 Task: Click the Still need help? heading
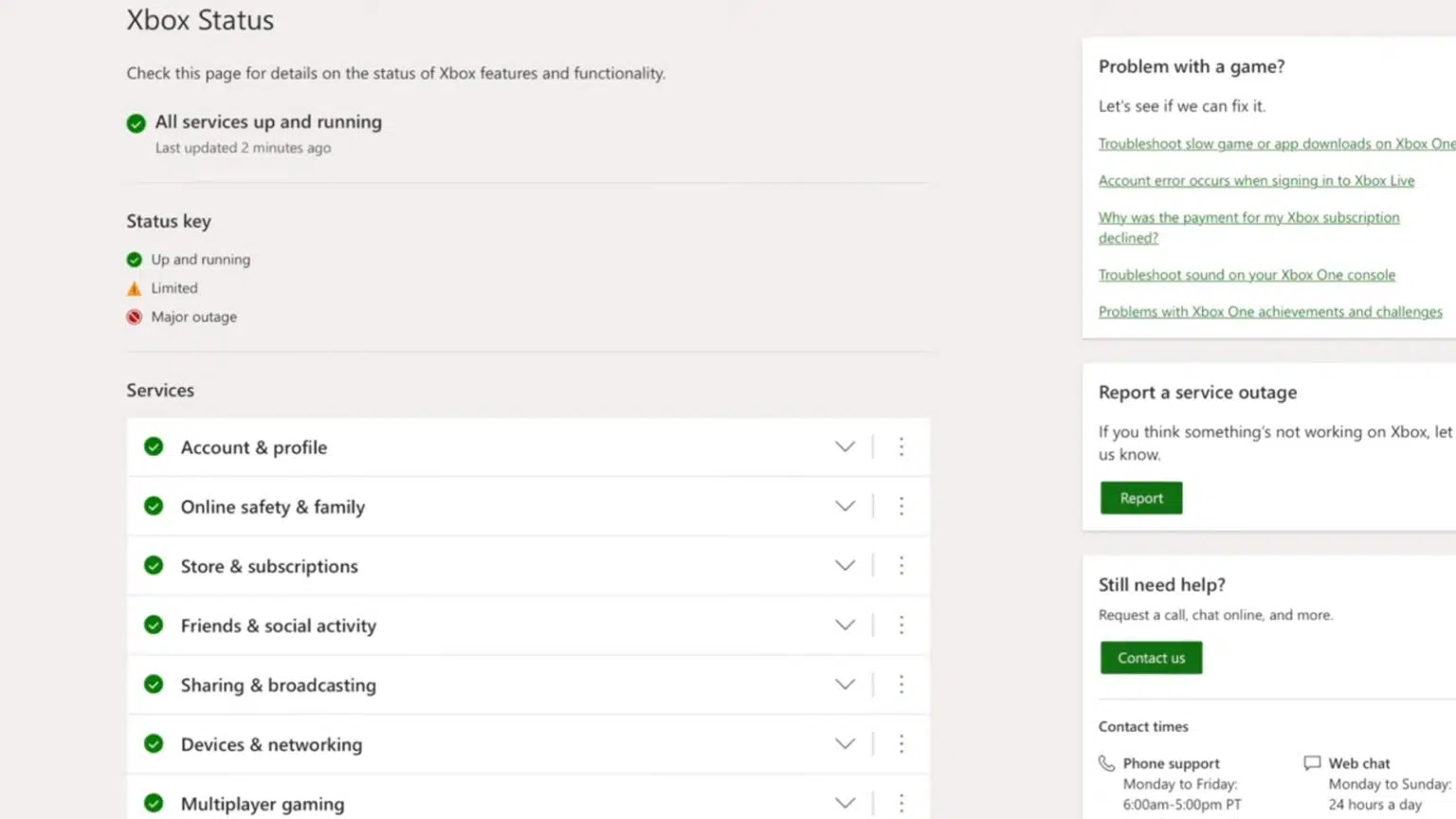(x=1162, y=585)
